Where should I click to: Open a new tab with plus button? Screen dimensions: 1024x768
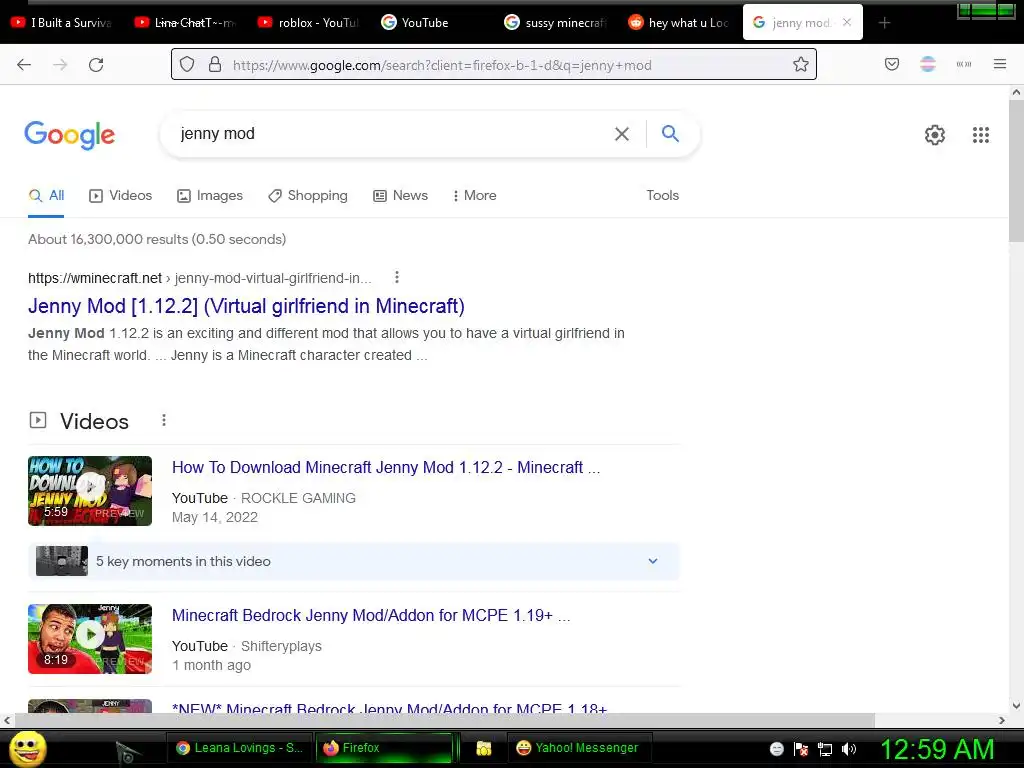coord(884,23)
